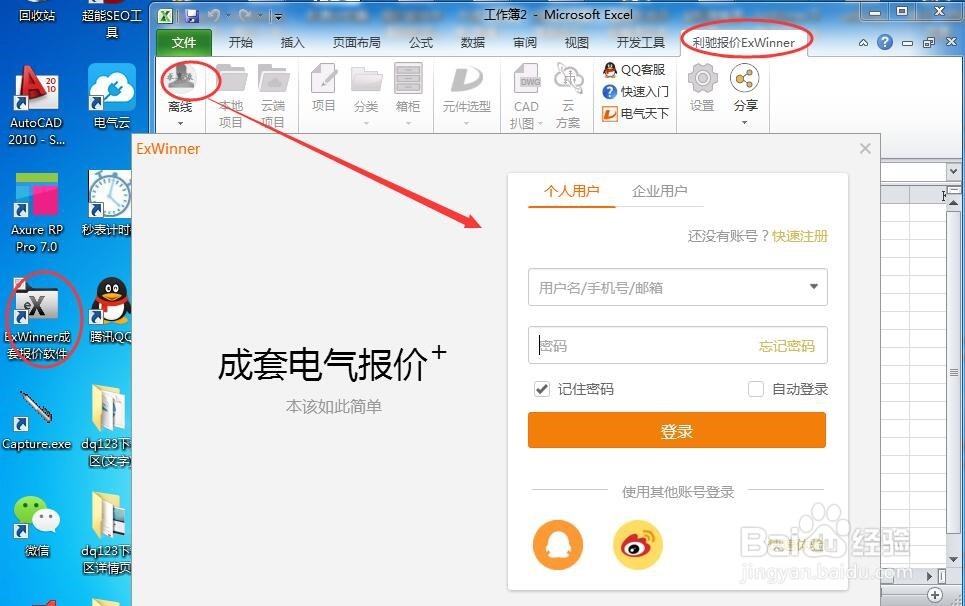Open the 电气天下 link in ribbon

coord(636,113)
